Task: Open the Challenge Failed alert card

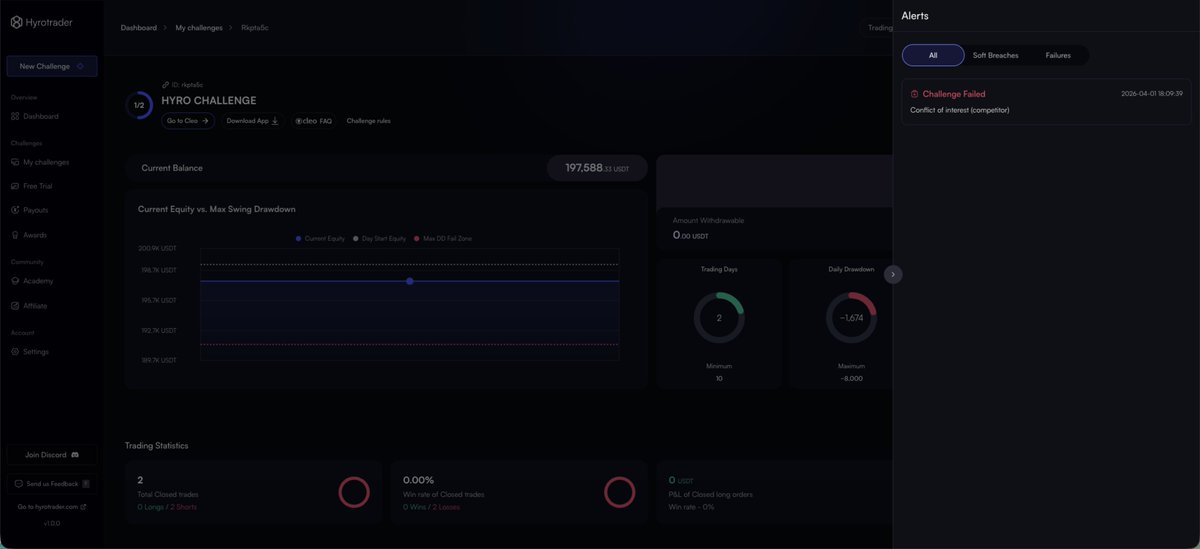Action: (1046, 101)
